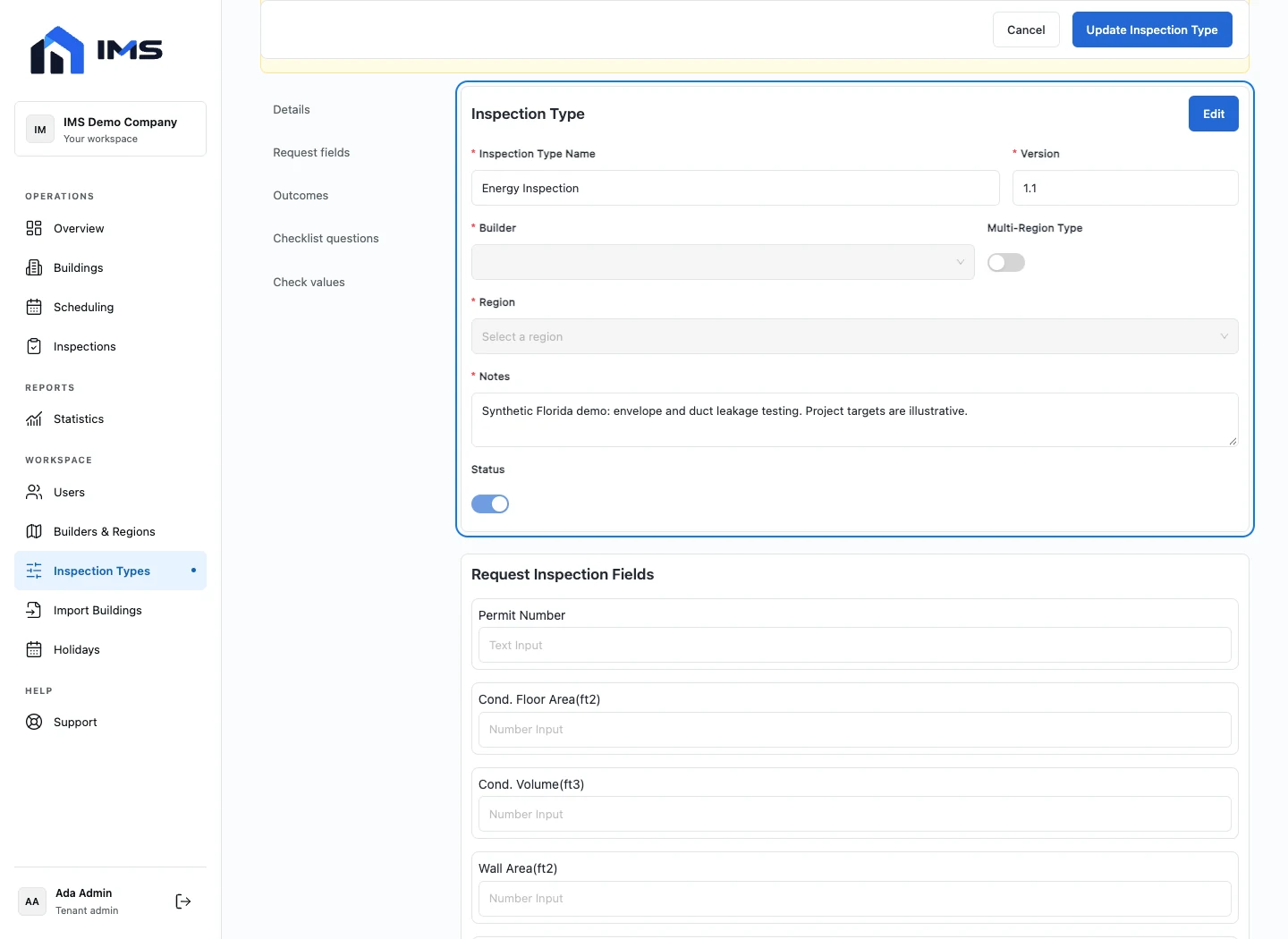Viewport: 1288px width, 939px height.
Task: Click the Builders & Regions map icon
Action: [x=34, y=531]
